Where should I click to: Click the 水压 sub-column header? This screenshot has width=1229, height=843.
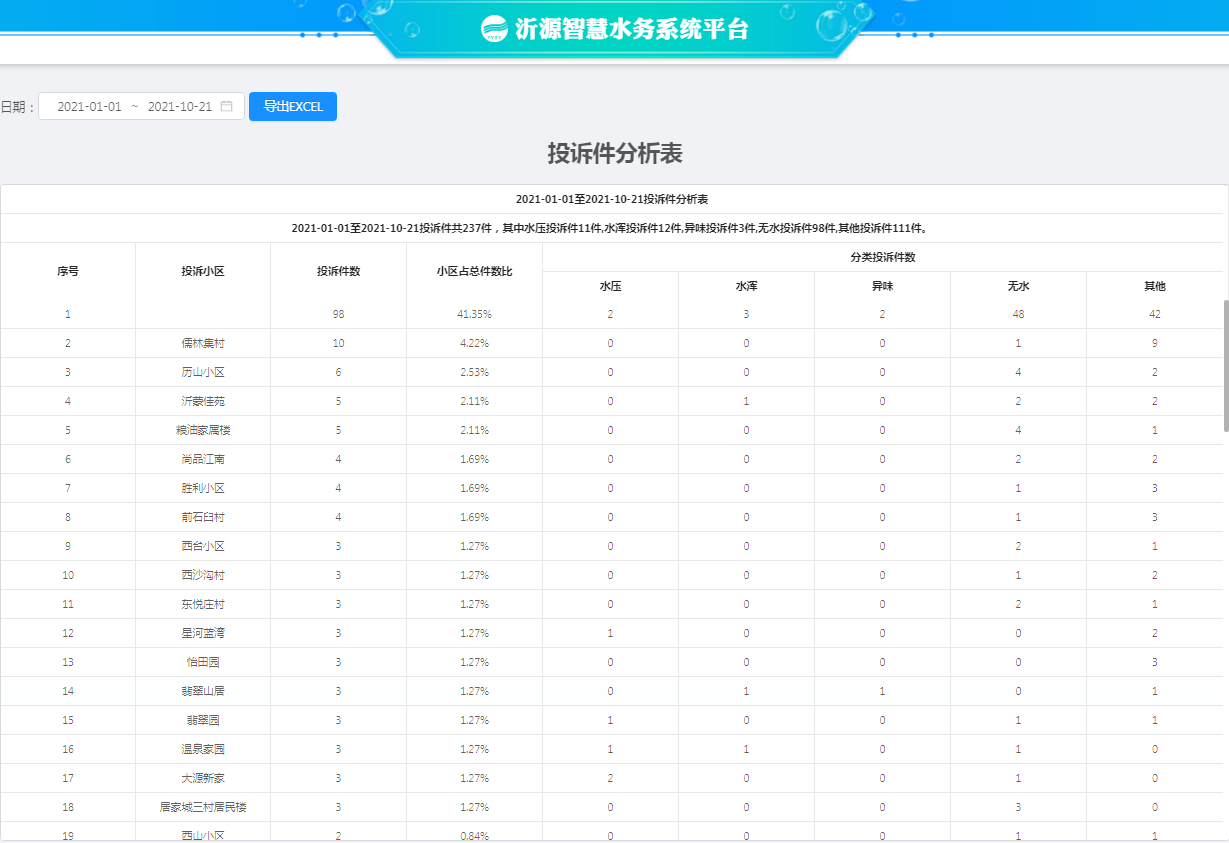(610, 286)
